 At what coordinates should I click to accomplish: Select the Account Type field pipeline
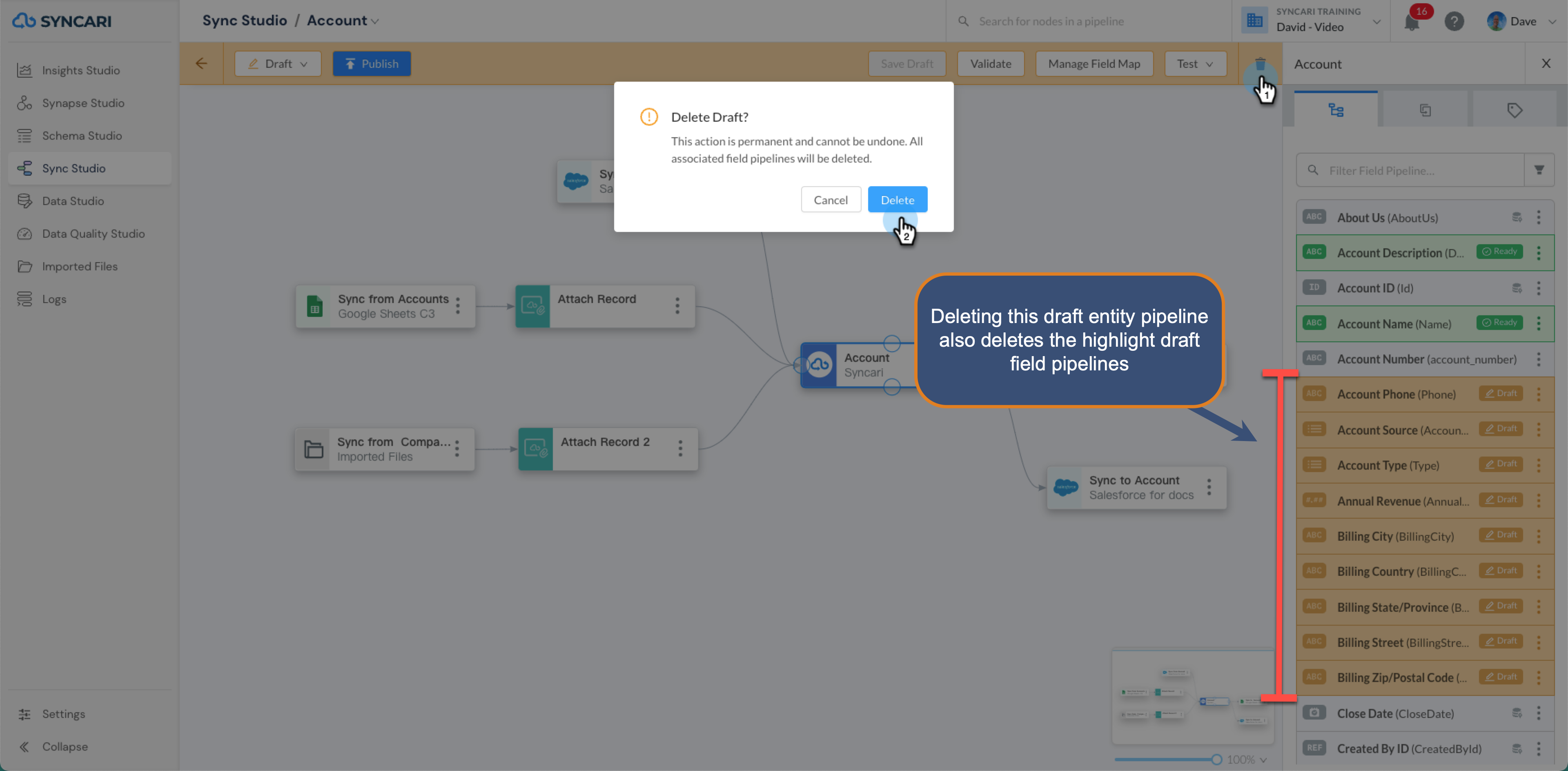[1425, 466]
